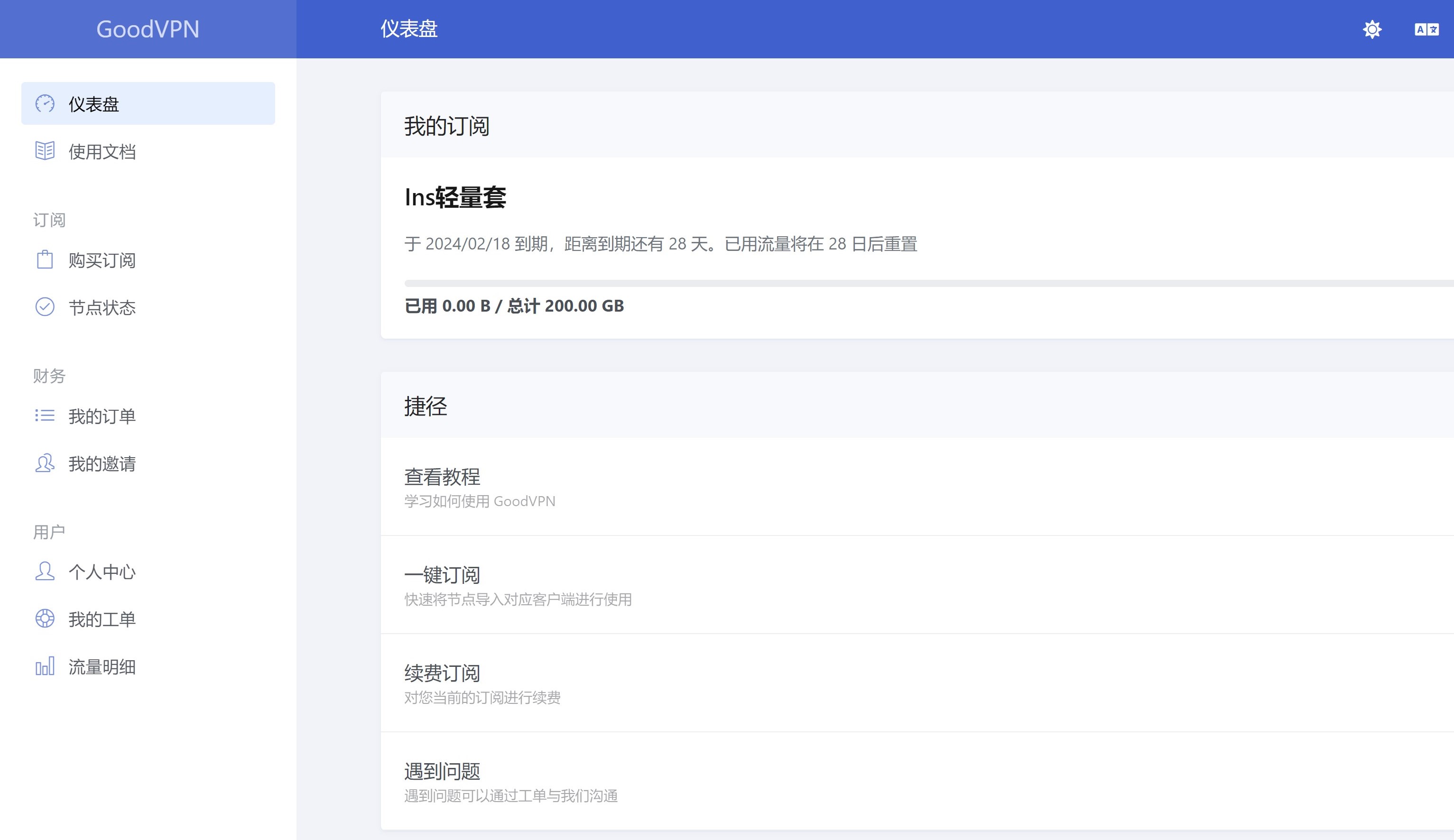Open the language switcher icon in header
This screenshot has height=840, width=1454.
click(1426, 29)
